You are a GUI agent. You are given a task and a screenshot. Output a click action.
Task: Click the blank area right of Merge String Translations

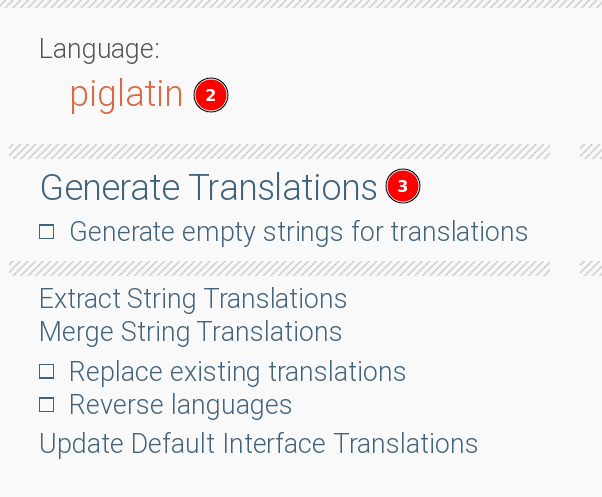[x=470, y=331]
